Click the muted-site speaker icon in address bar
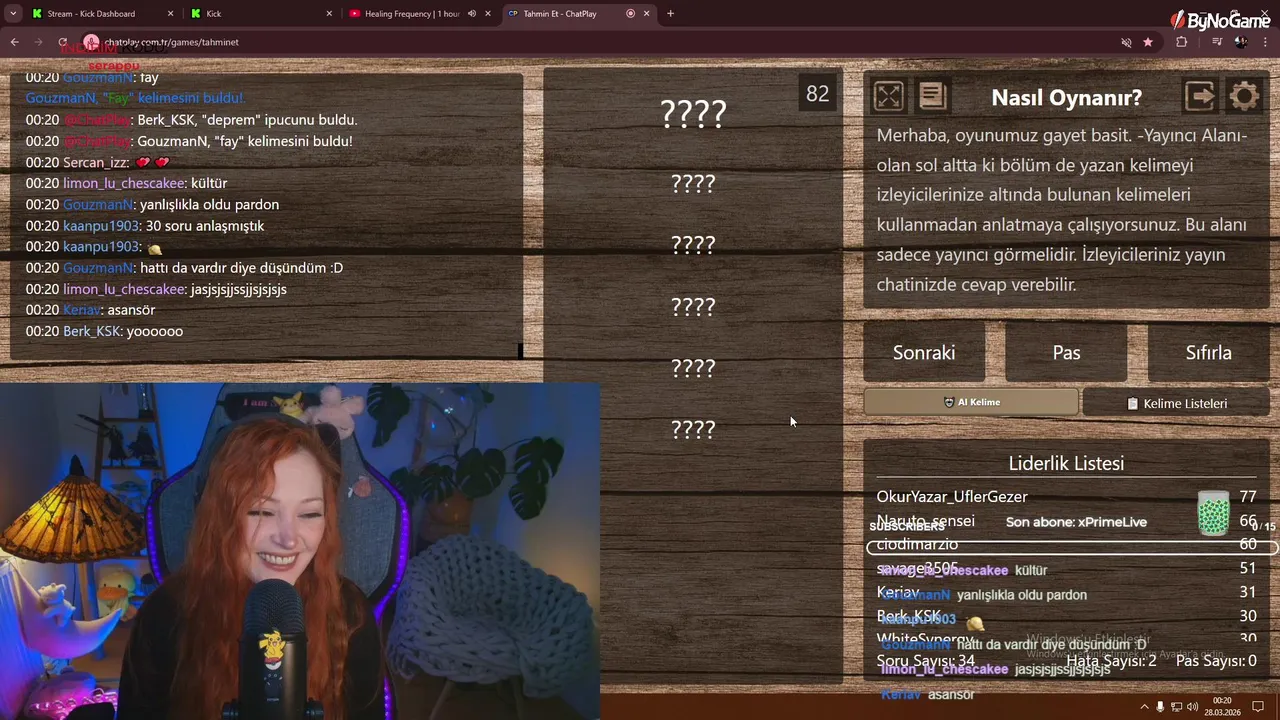This screenshot has width=1280, height=720. [1126, 42]
